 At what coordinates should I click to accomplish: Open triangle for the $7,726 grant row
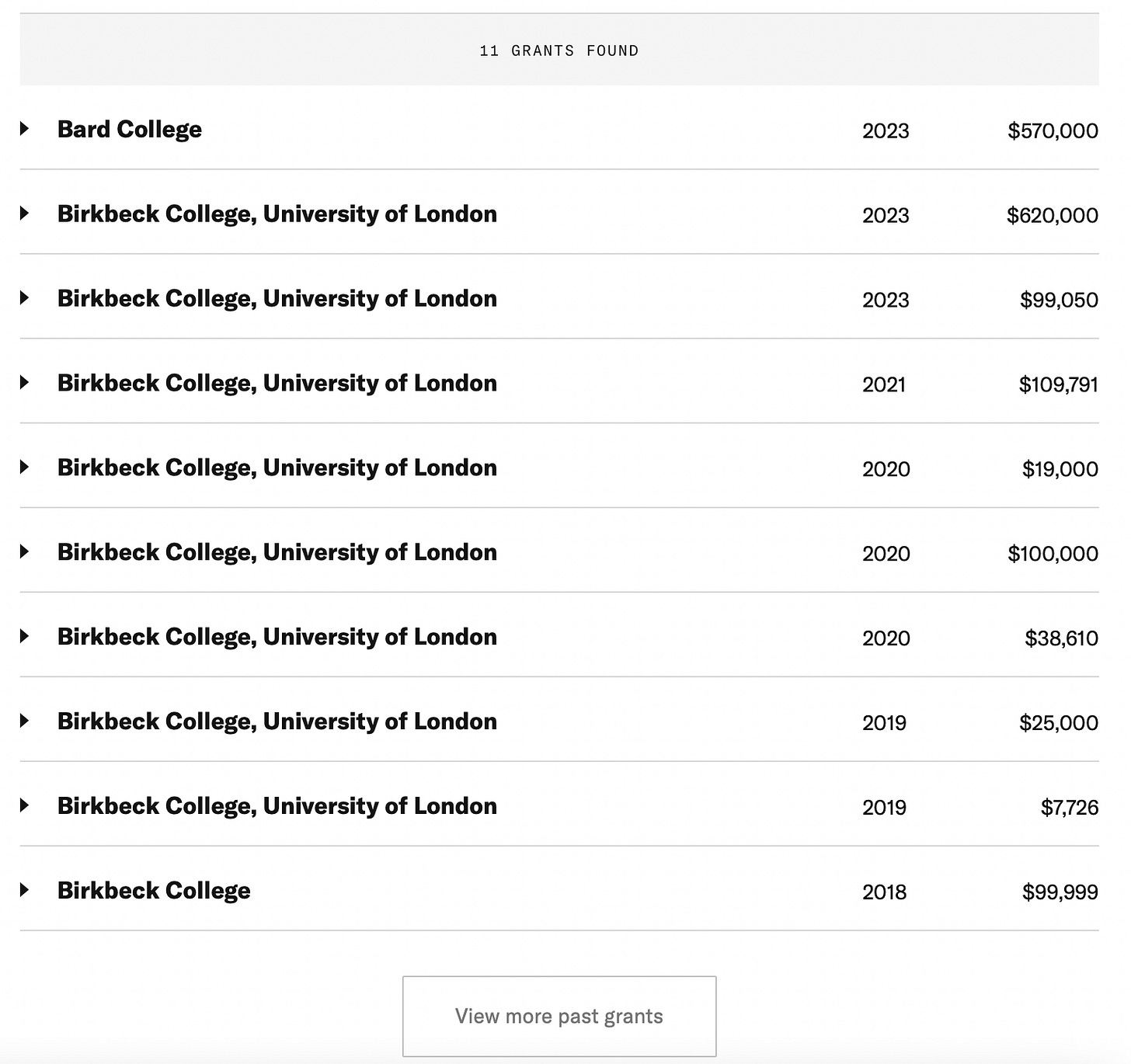click(25, 806)
